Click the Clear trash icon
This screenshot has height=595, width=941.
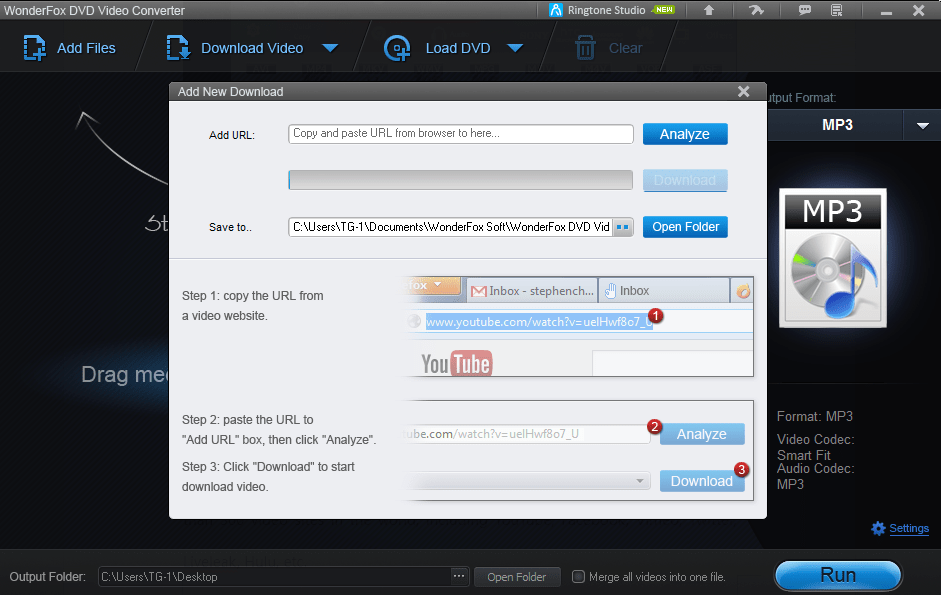[585, 48]
